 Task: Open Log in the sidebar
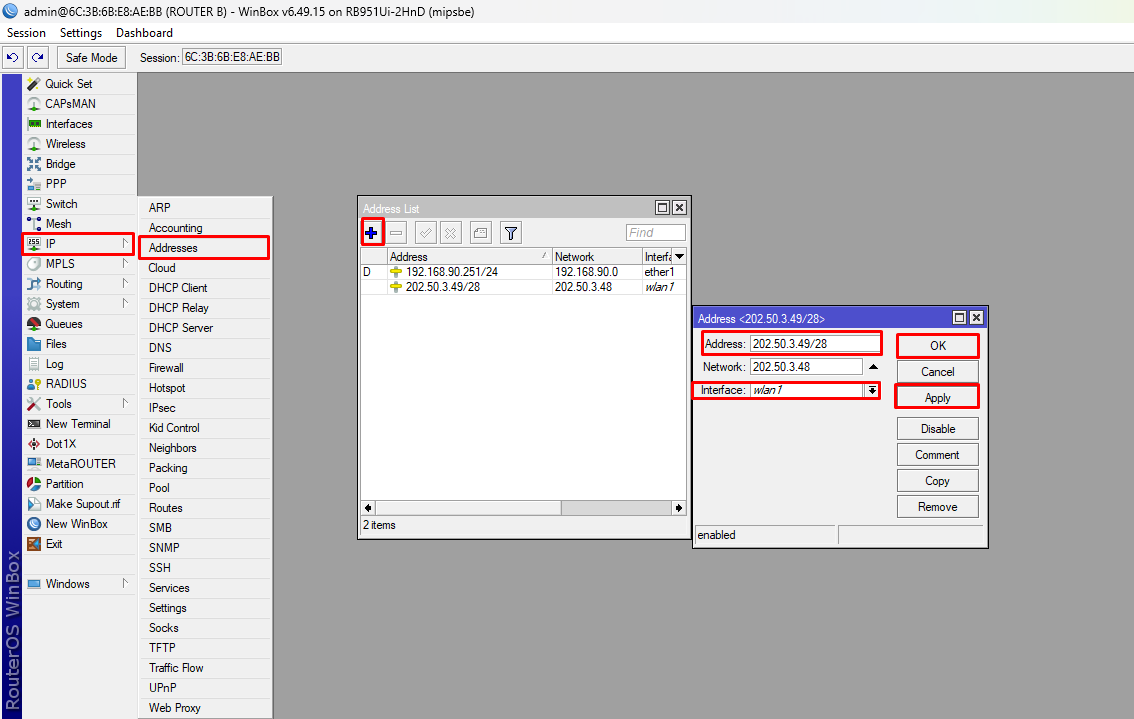[x=80, y=364]
